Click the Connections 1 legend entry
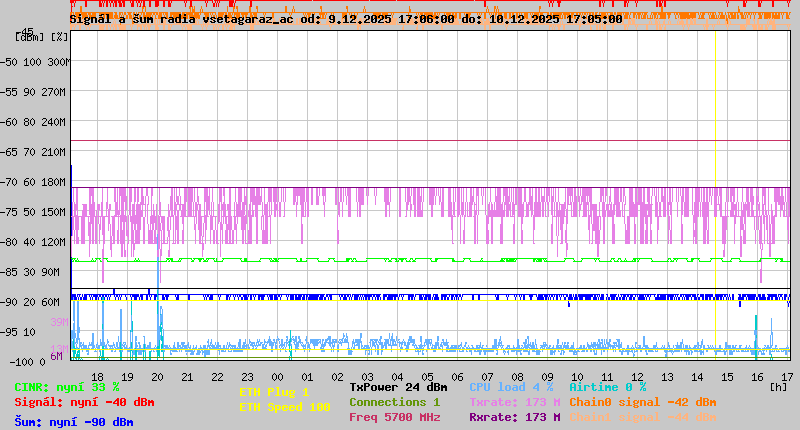 tap(394, 402)
